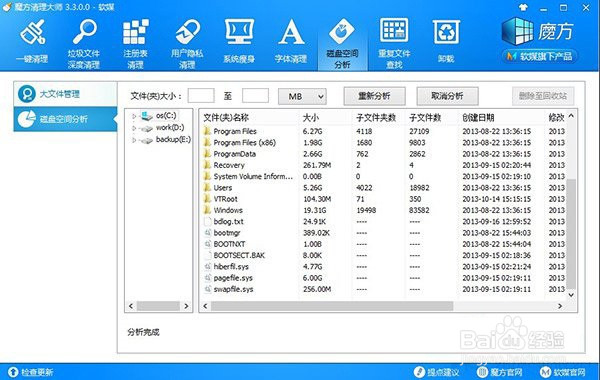Expand the os(C:) drive node
Screen dimensions: 600x380
[134, 116]
